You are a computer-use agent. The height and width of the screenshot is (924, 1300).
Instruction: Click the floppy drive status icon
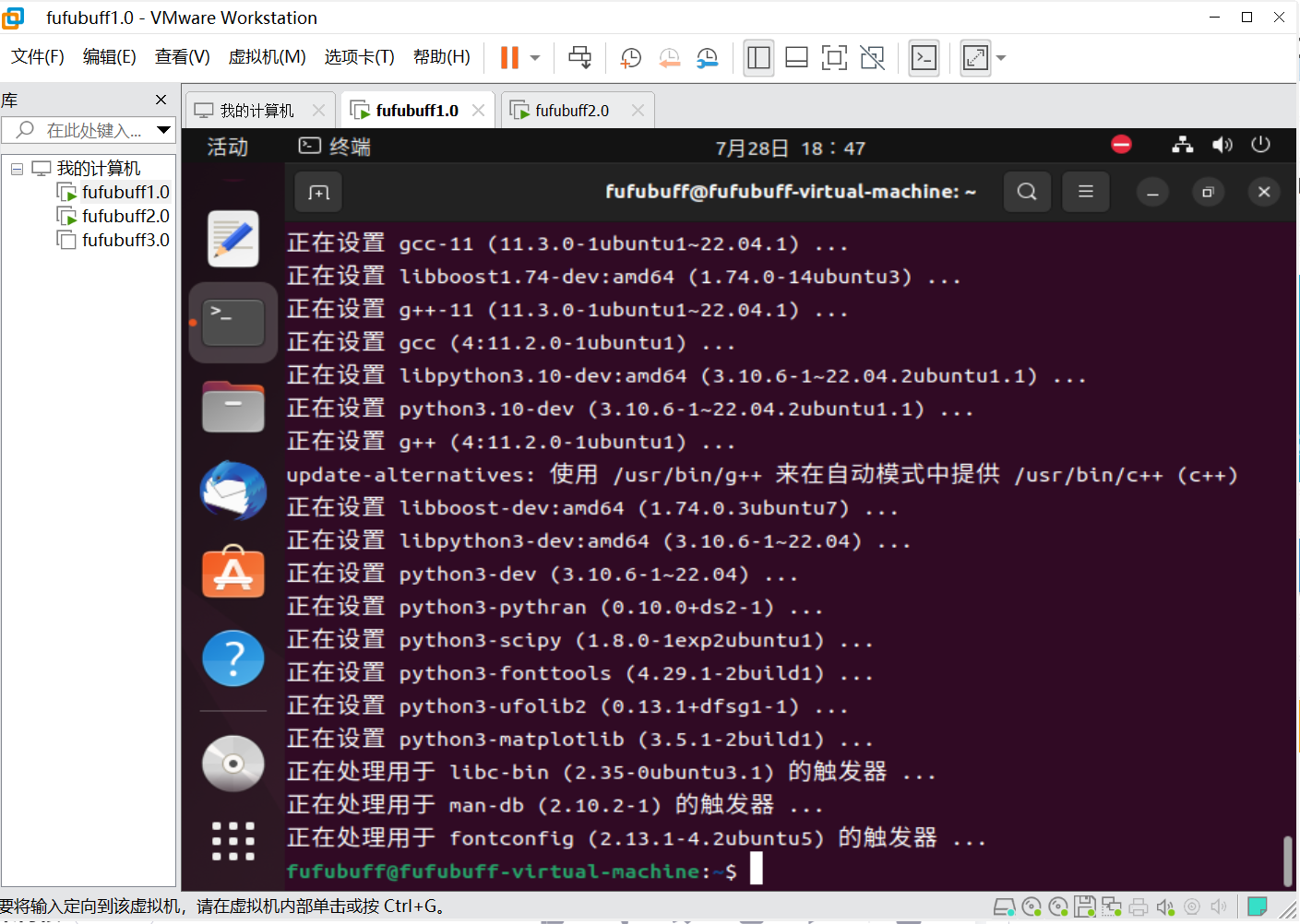click(x=1085, y=907)
